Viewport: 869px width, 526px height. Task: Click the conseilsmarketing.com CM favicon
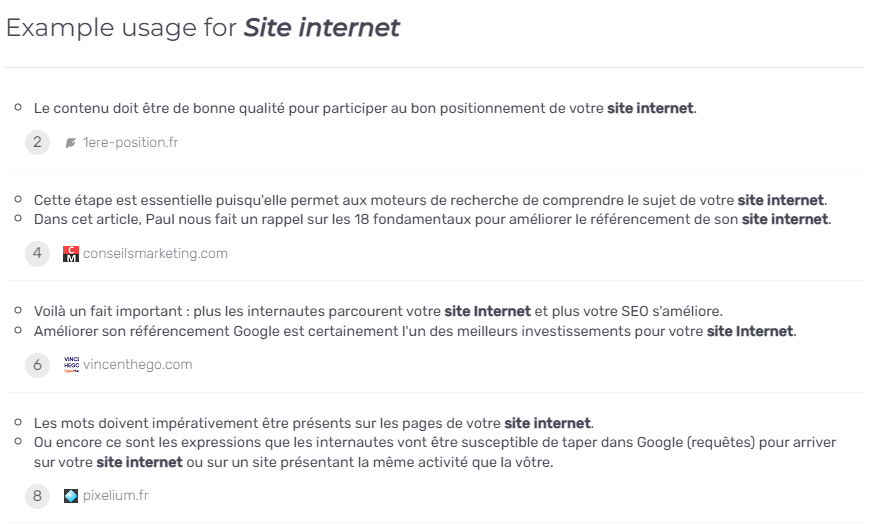(71, 254)
